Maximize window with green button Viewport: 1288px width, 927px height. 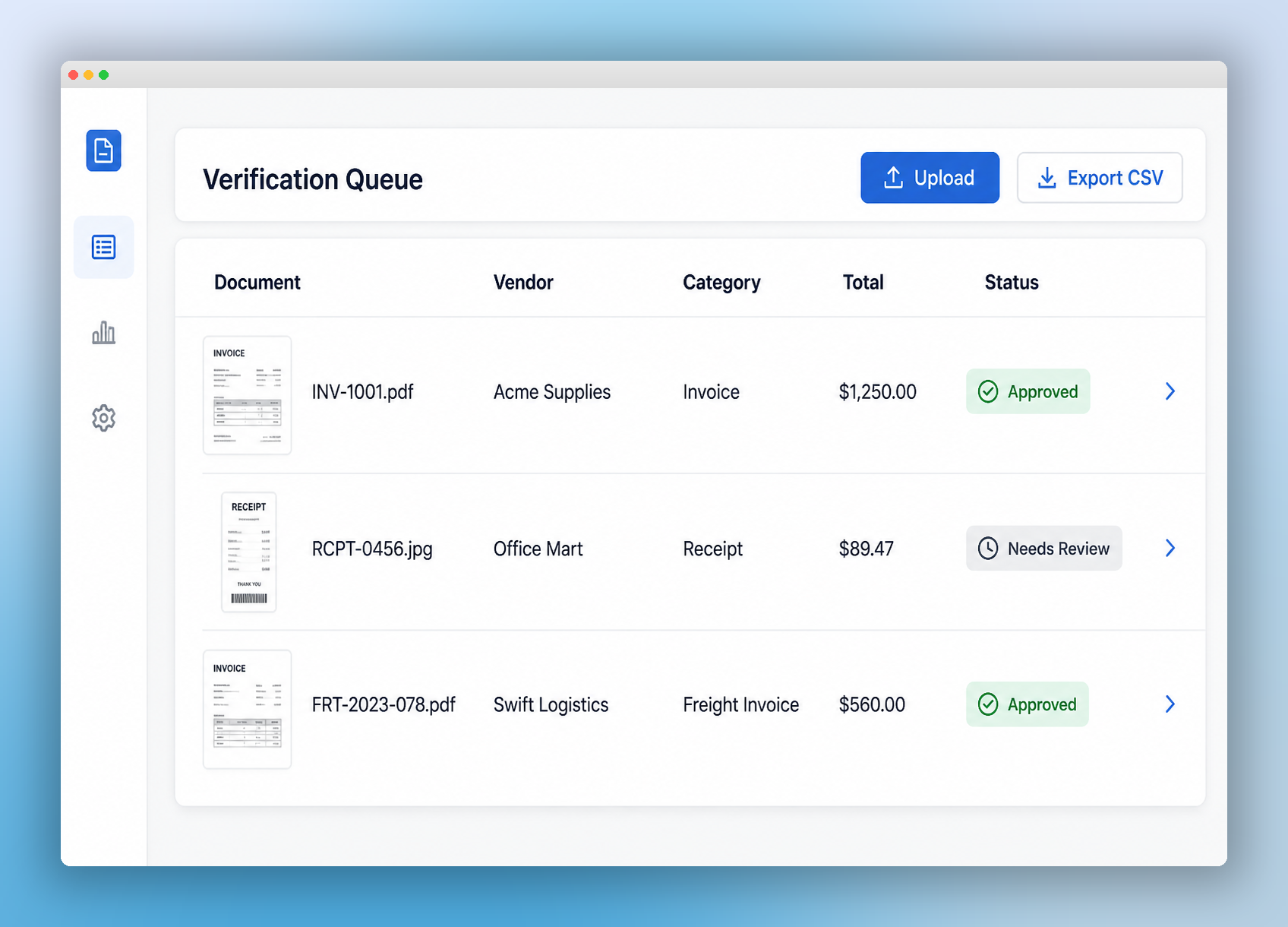[x=103, y=74]
